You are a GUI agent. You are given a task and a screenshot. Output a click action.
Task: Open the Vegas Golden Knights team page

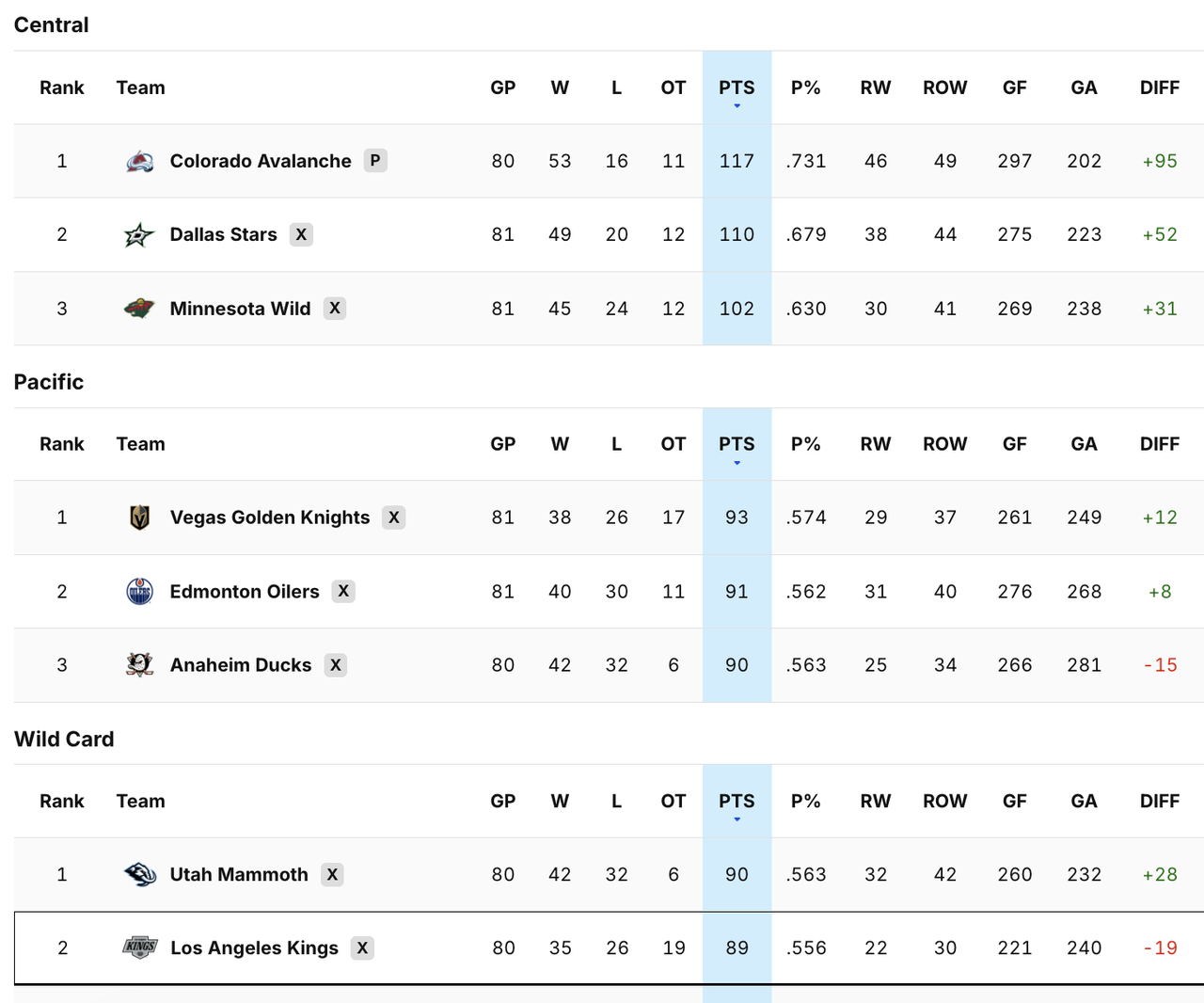[269, 517]
